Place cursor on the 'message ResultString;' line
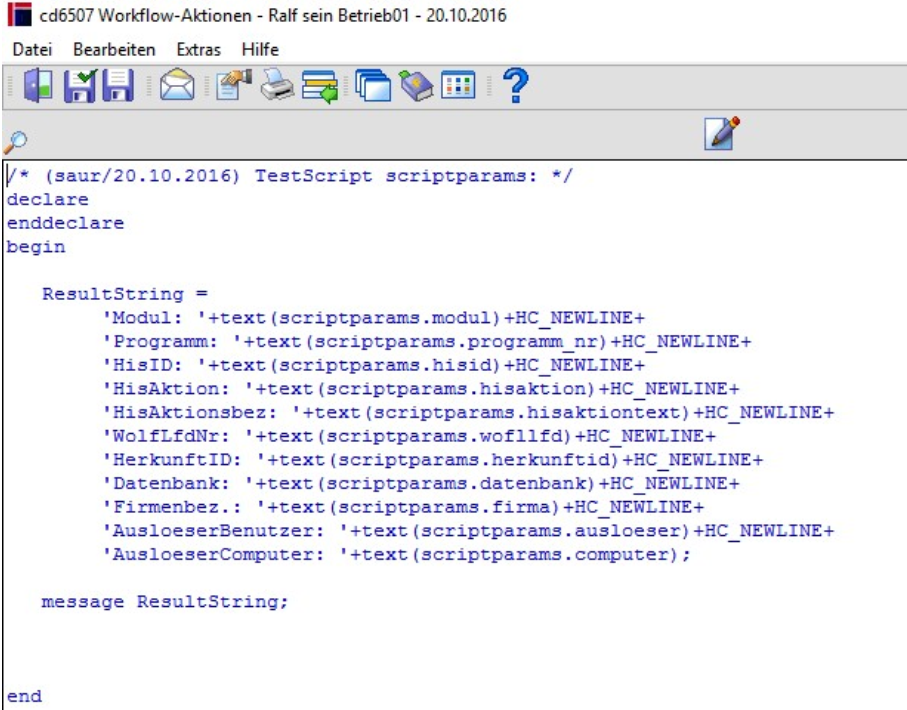Viewport: 907px width, 710px height. pos(164,602)
